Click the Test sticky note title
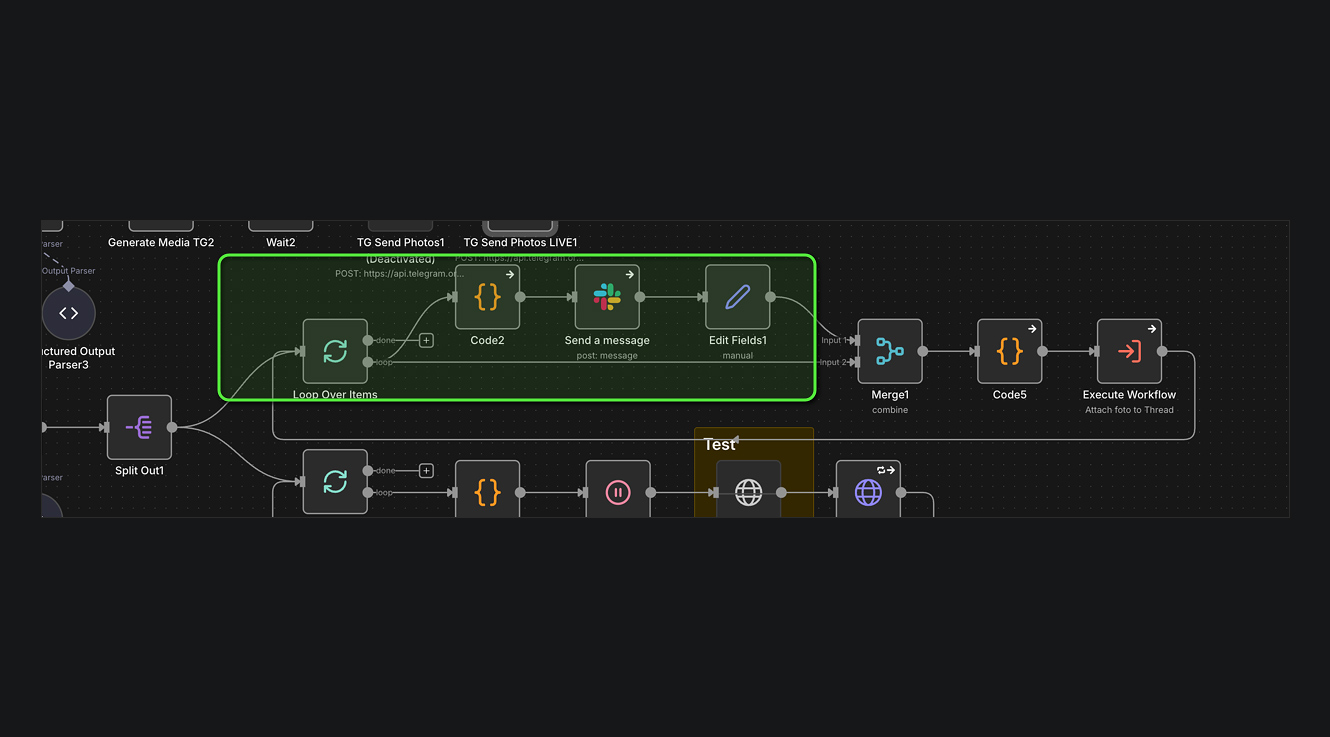 tap(719, 445)
